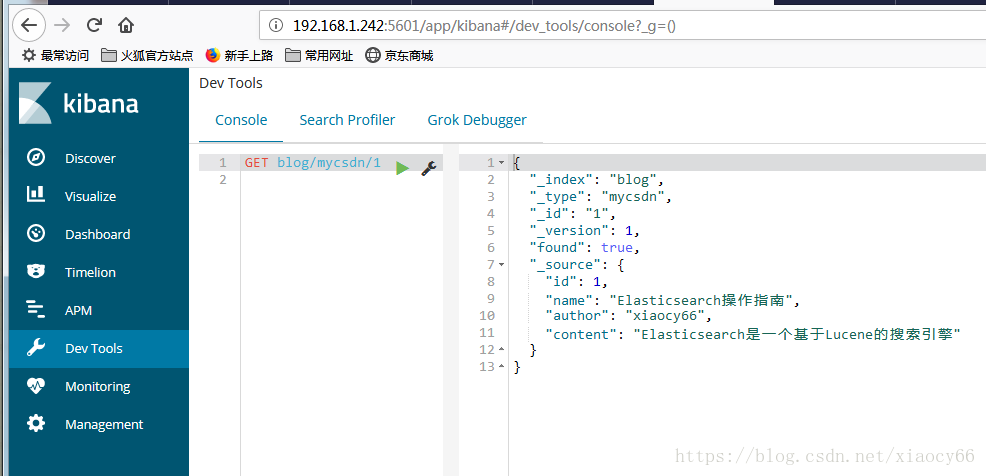Click the browser forward arrow
The image size is (986, 476).
(62, 25)
